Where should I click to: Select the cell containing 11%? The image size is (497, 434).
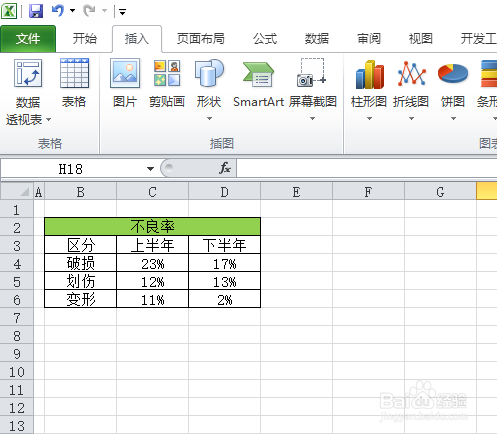[x=152, y=299]
